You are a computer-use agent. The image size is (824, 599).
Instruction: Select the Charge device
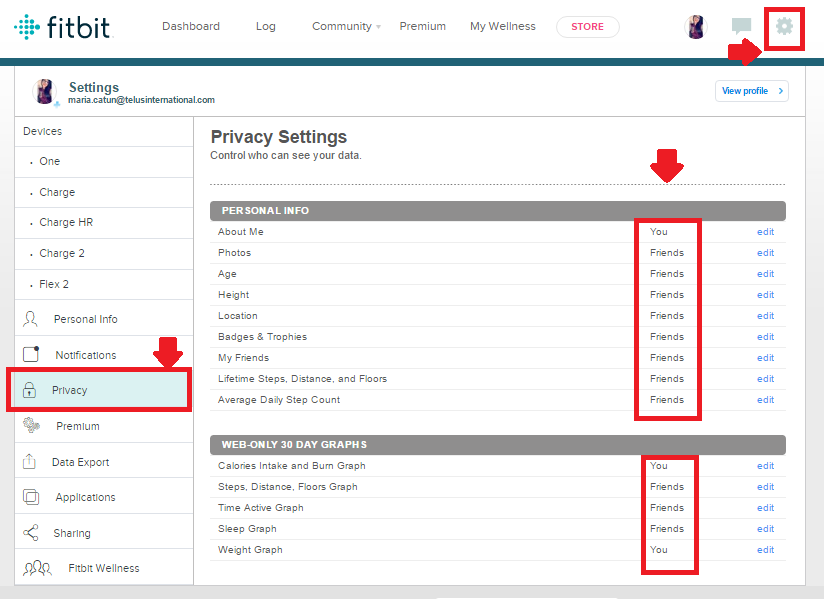pyautogui.click(x=104, y=192)
